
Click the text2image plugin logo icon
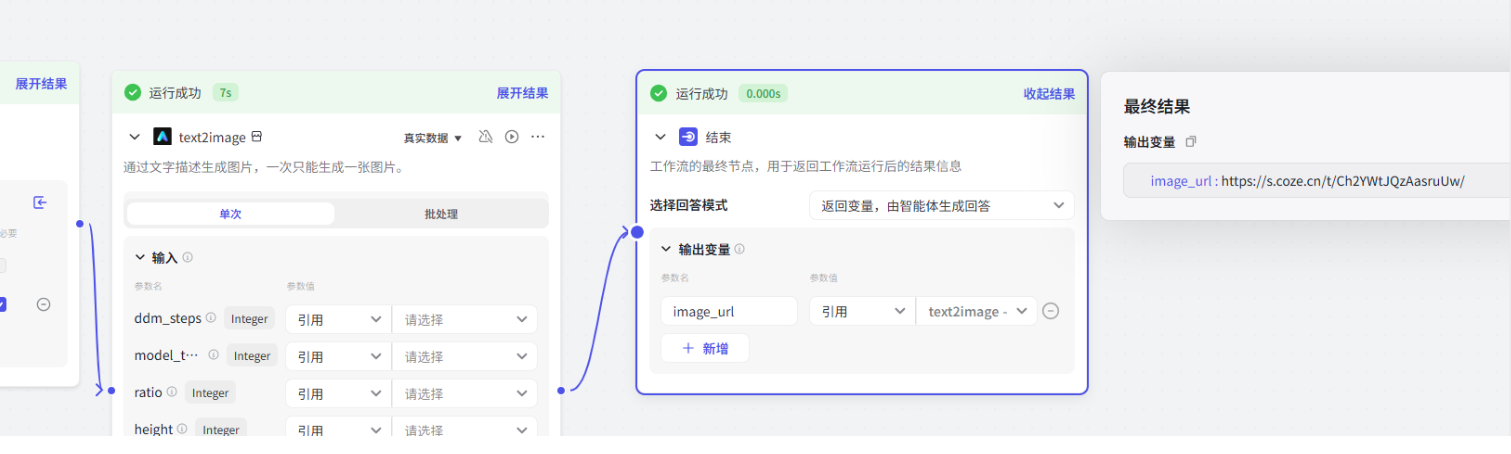tap(162, 137)
